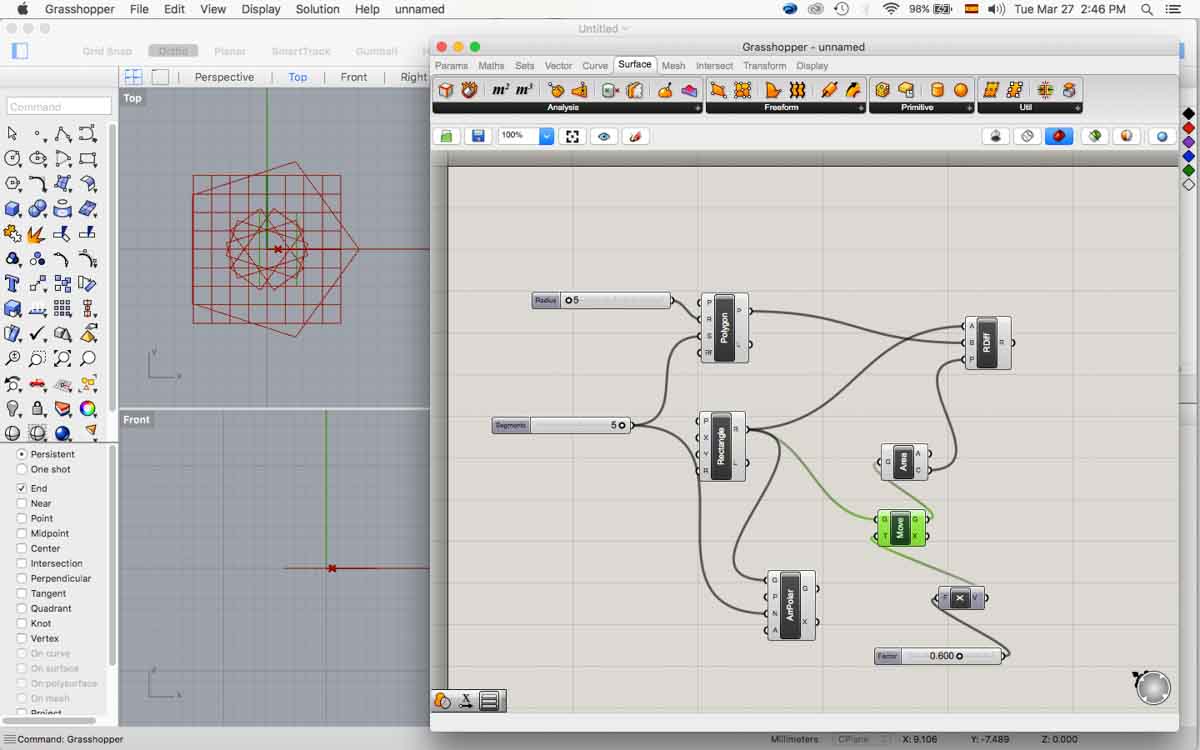This screenshot has height=750, width=1200.
Task: Expand the Analysis panel of components
Action: click(x=697, y=108)
